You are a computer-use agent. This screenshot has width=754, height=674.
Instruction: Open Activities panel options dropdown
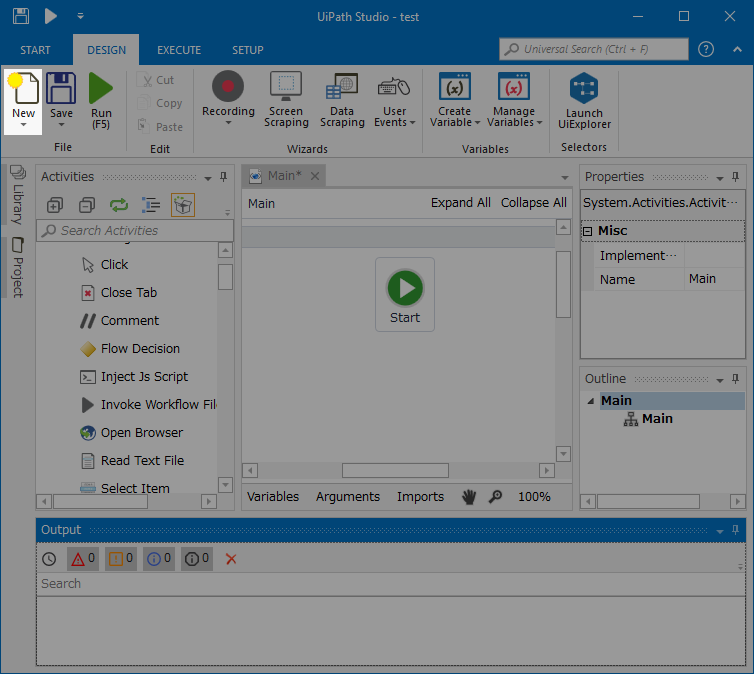208,178
